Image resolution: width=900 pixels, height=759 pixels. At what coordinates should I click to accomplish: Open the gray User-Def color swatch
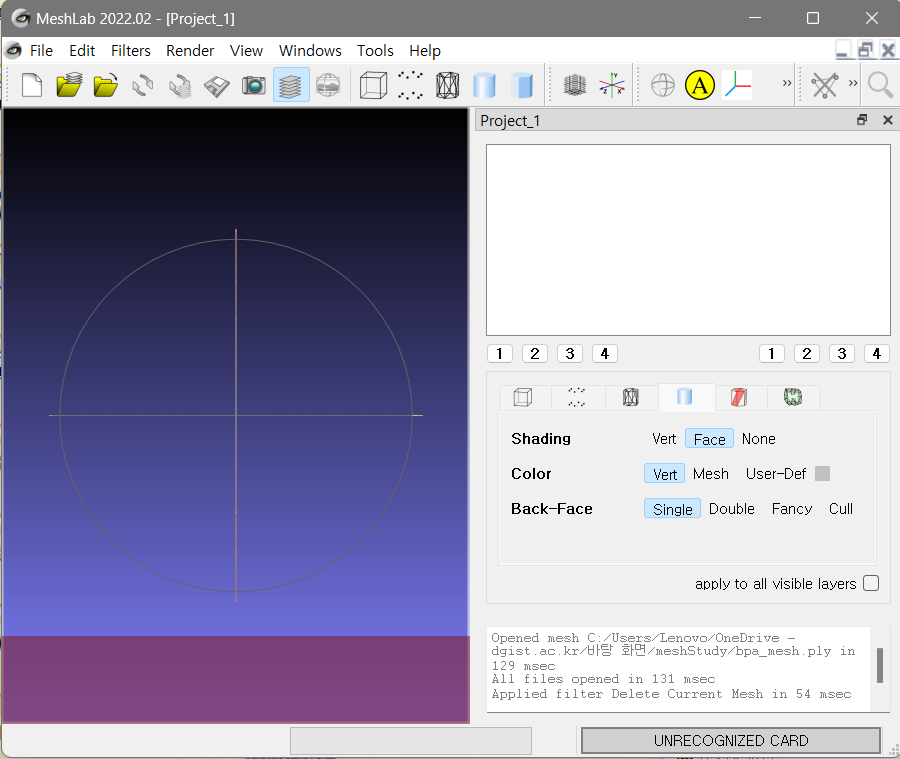coord(823,474)
